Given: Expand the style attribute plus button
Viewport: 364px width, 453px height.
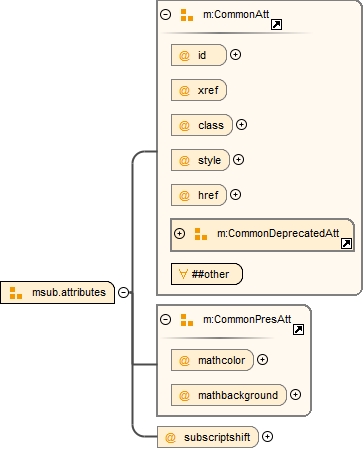Looking at the screenshot, I should tap(238, 160).
